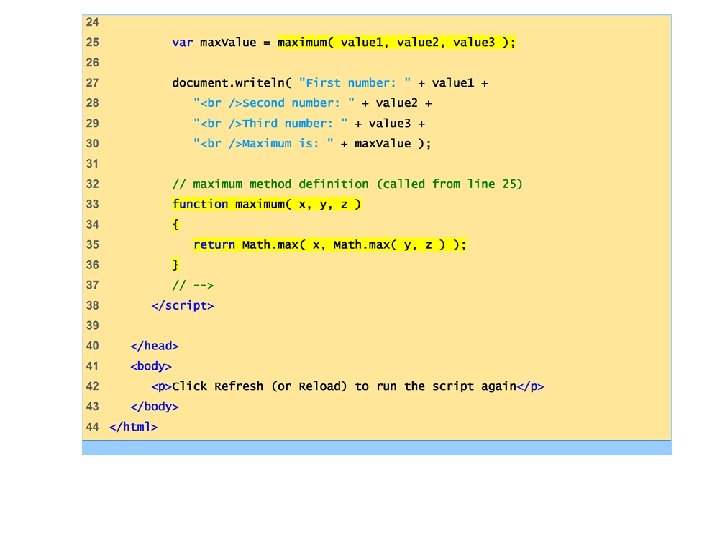Click highlighted 'function maximum( x, y, z )'
The image size is (720, 540).
pos(267,204)
